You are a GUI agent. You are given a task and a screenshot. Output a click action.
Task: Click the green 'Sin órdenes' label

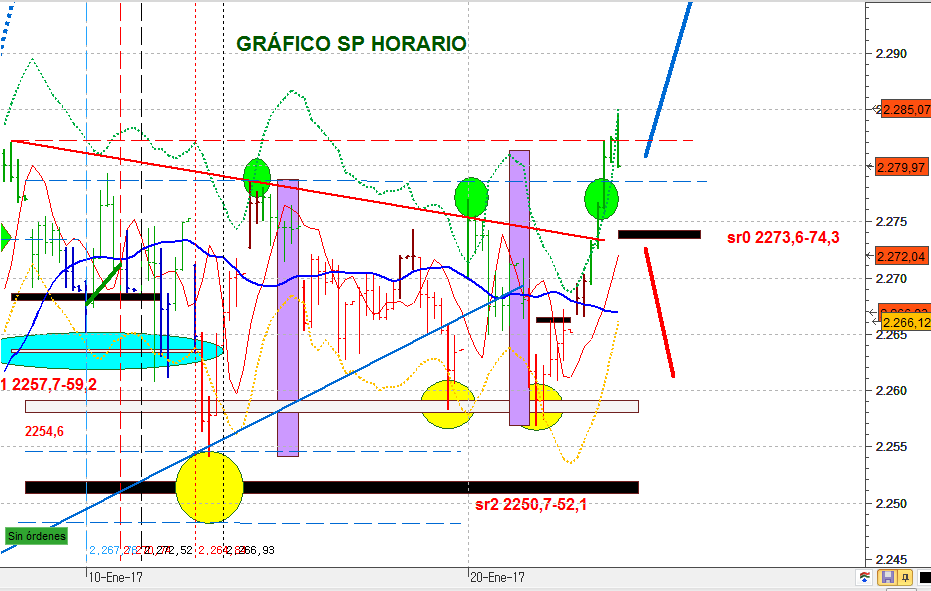point(36,536)
